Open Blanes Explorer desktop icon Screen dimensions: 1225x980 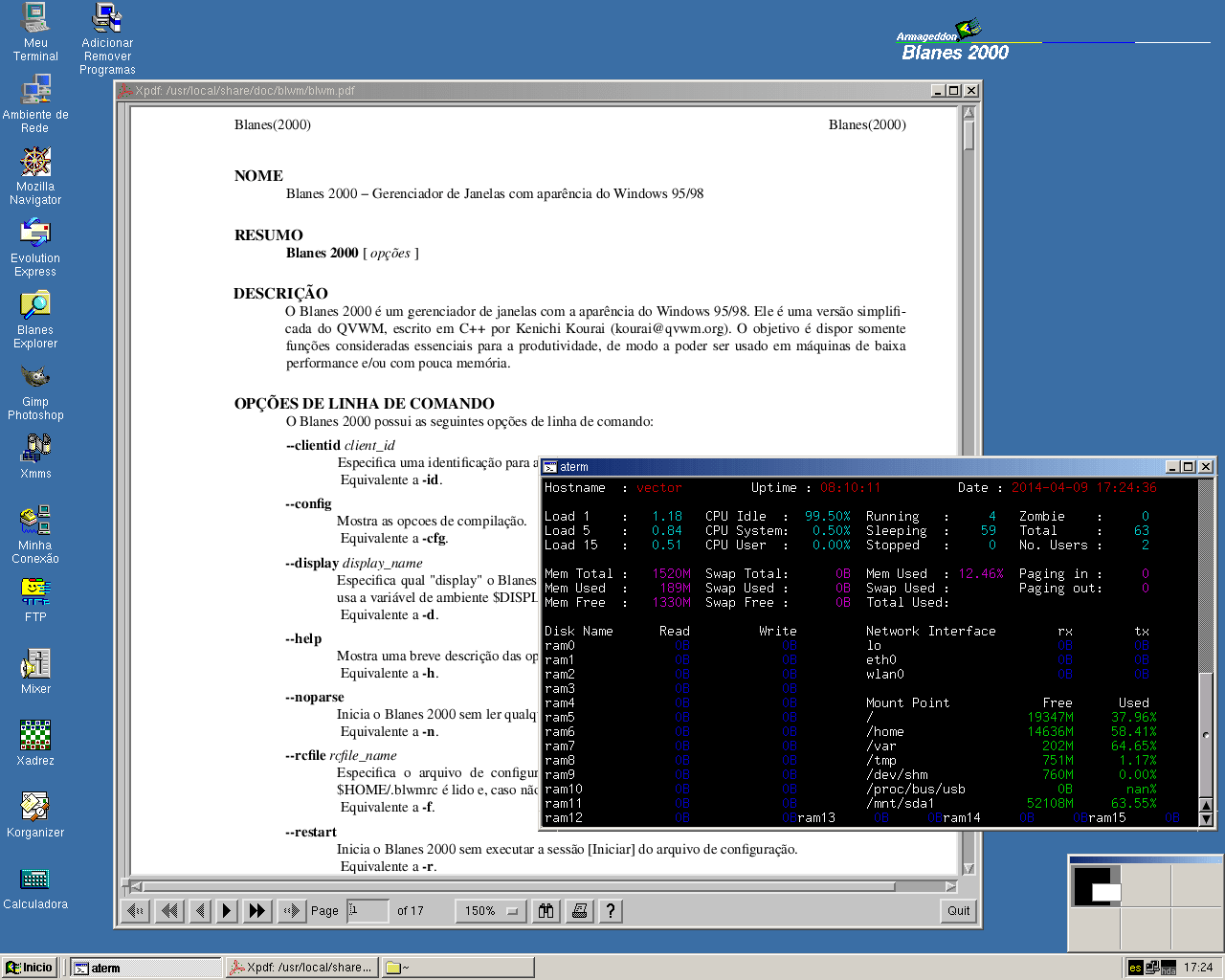35,320
